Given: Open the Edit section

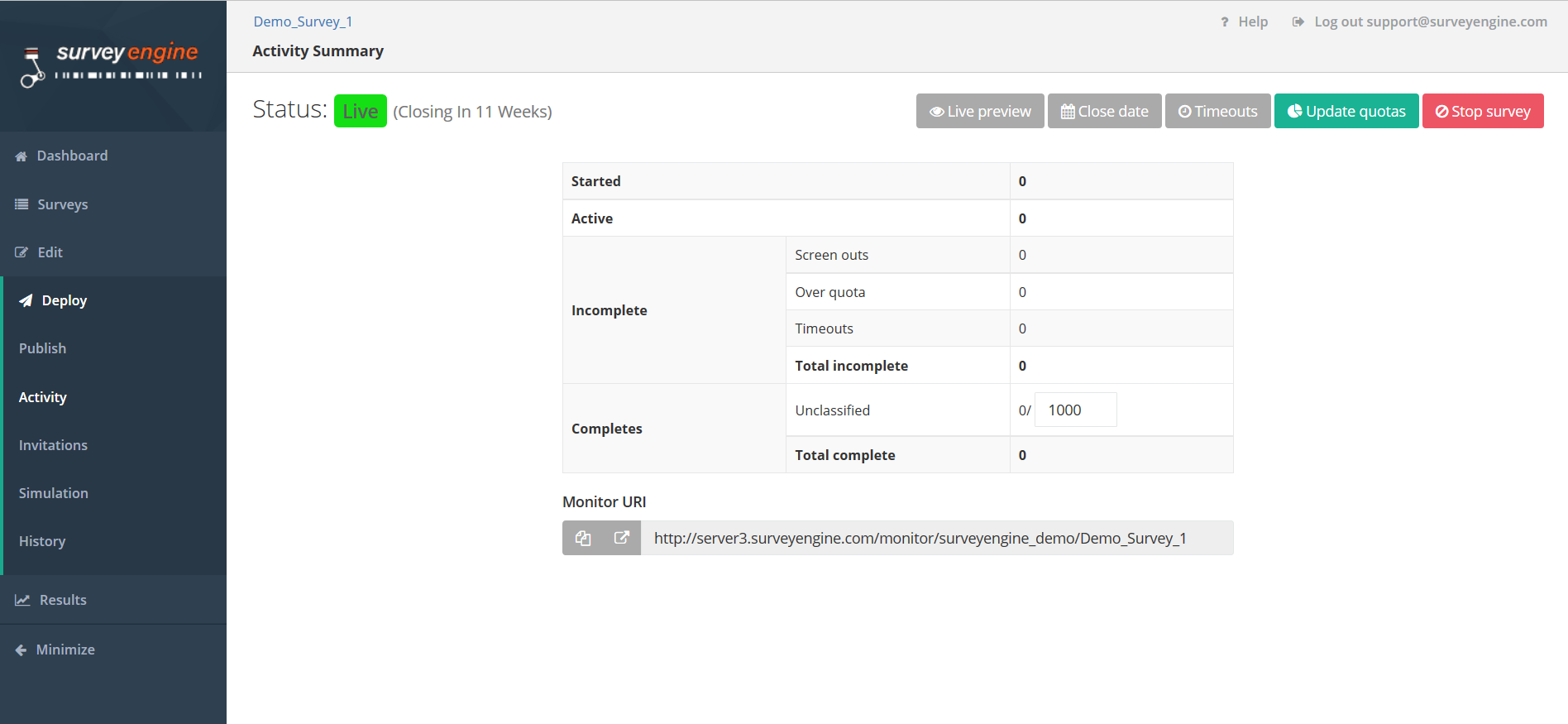Looking at the screenshot, I should (x=50, y=252).
